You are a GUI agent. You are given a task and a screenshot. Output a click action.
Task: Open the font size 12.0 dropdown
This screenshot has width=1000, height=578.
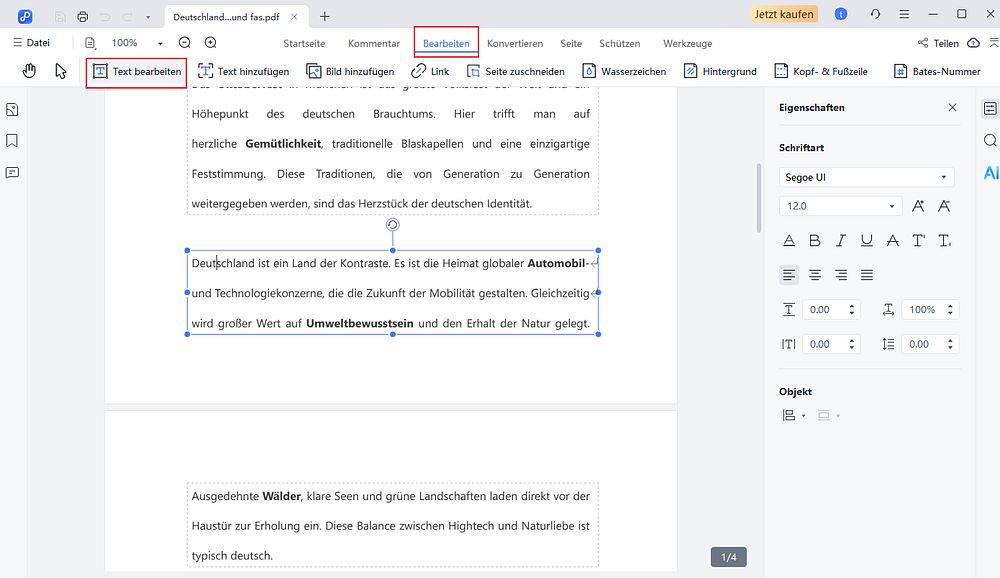pyautogui.click(x=841, y=206)
